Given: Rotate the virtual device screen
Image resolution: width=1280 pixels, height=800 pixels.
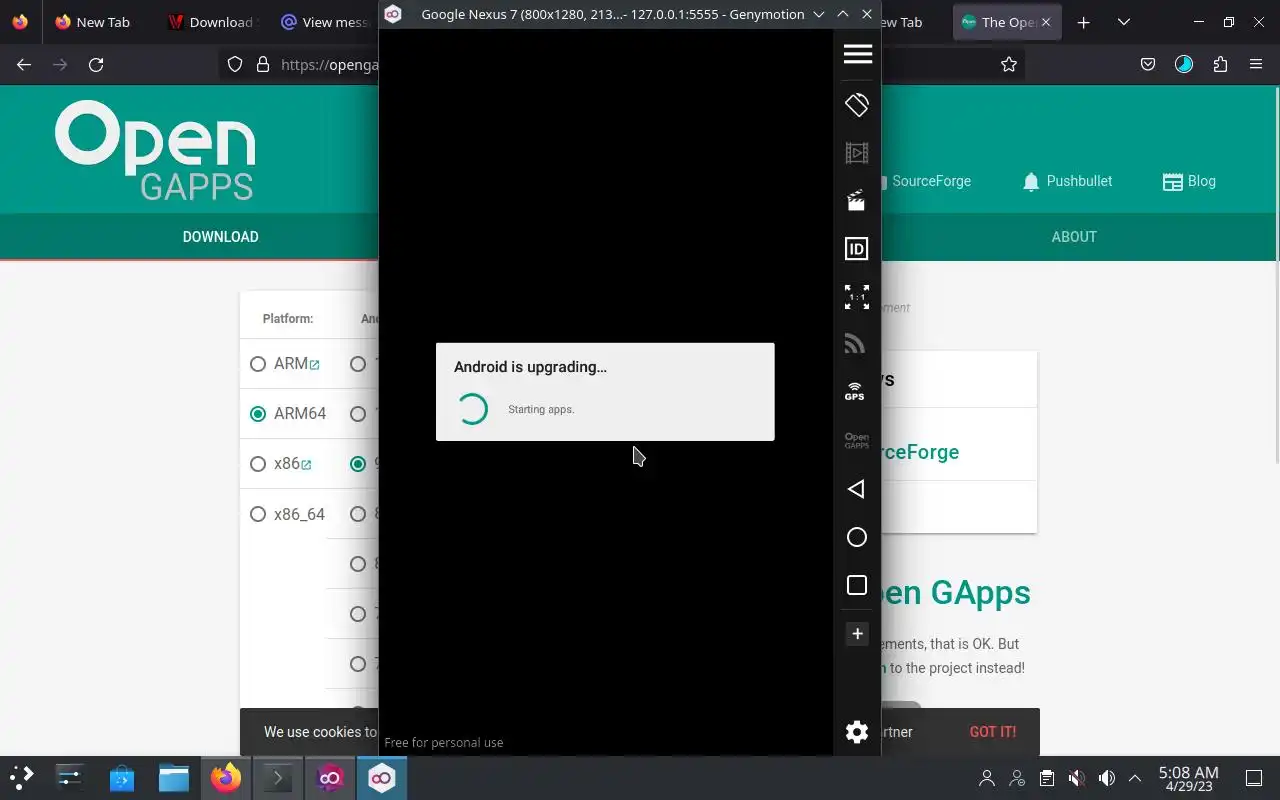Looking at the screenshot, I should point(857,104).
